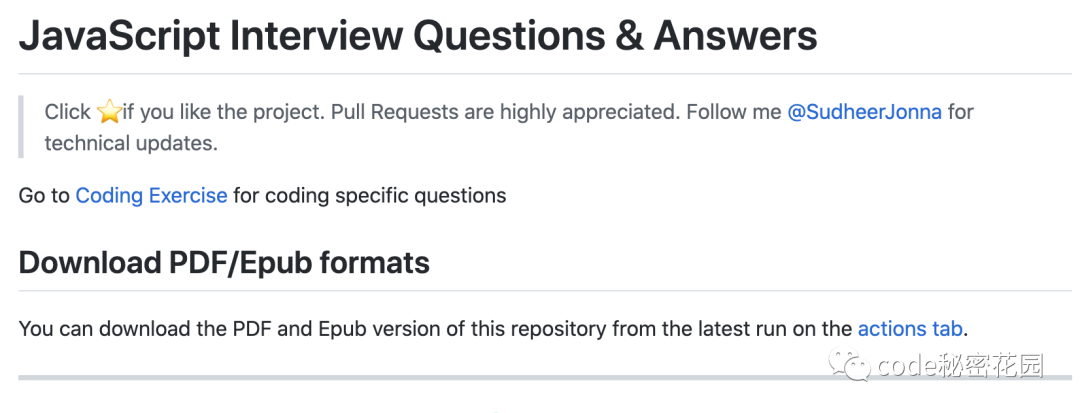Follow the actions tab link
The image size is (1080, 413).
910,328
